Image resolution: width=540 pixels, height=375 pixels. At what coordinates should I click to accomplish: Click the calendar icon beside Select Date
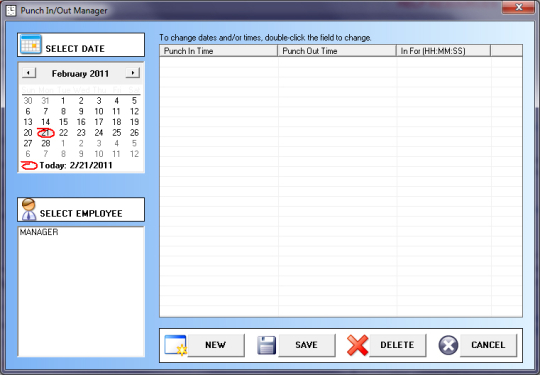(31, 45)
